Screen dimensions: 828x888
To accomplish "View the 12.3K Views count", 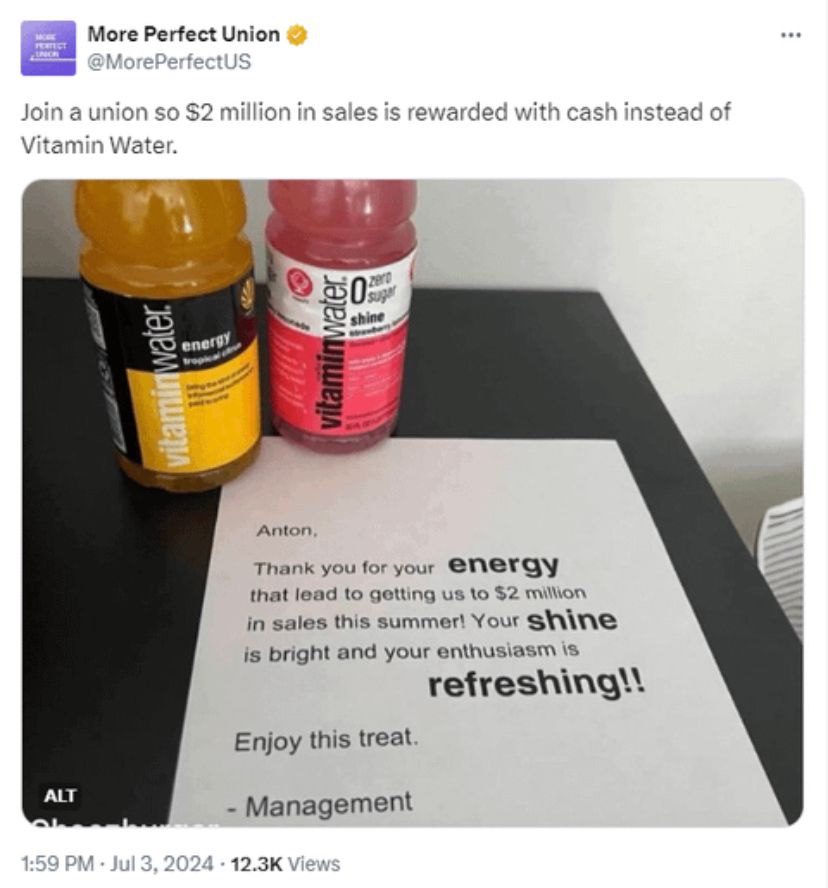I will click(x=285, y=864).
